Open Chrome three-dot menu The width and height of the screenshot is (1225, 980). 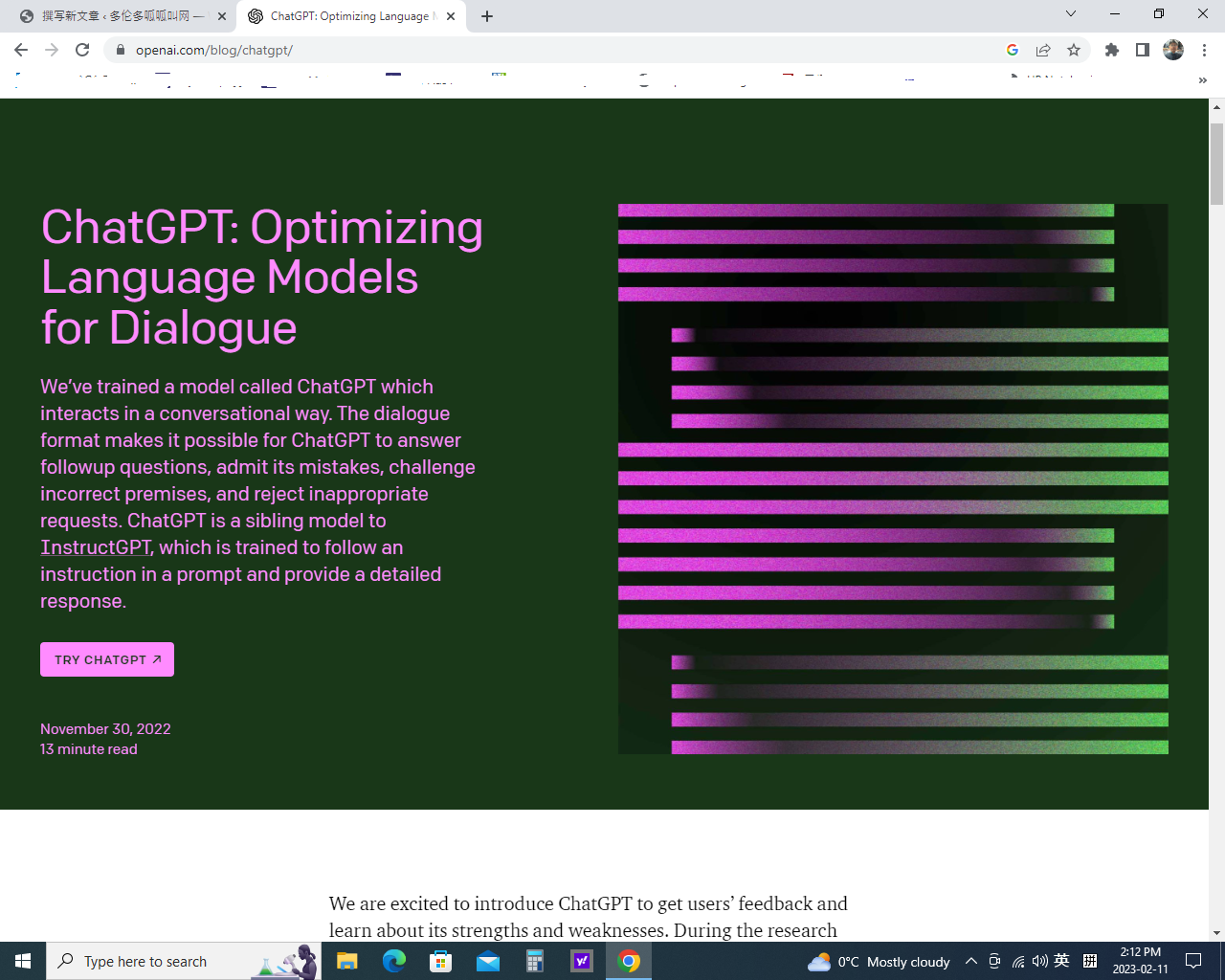[1204, 50]
